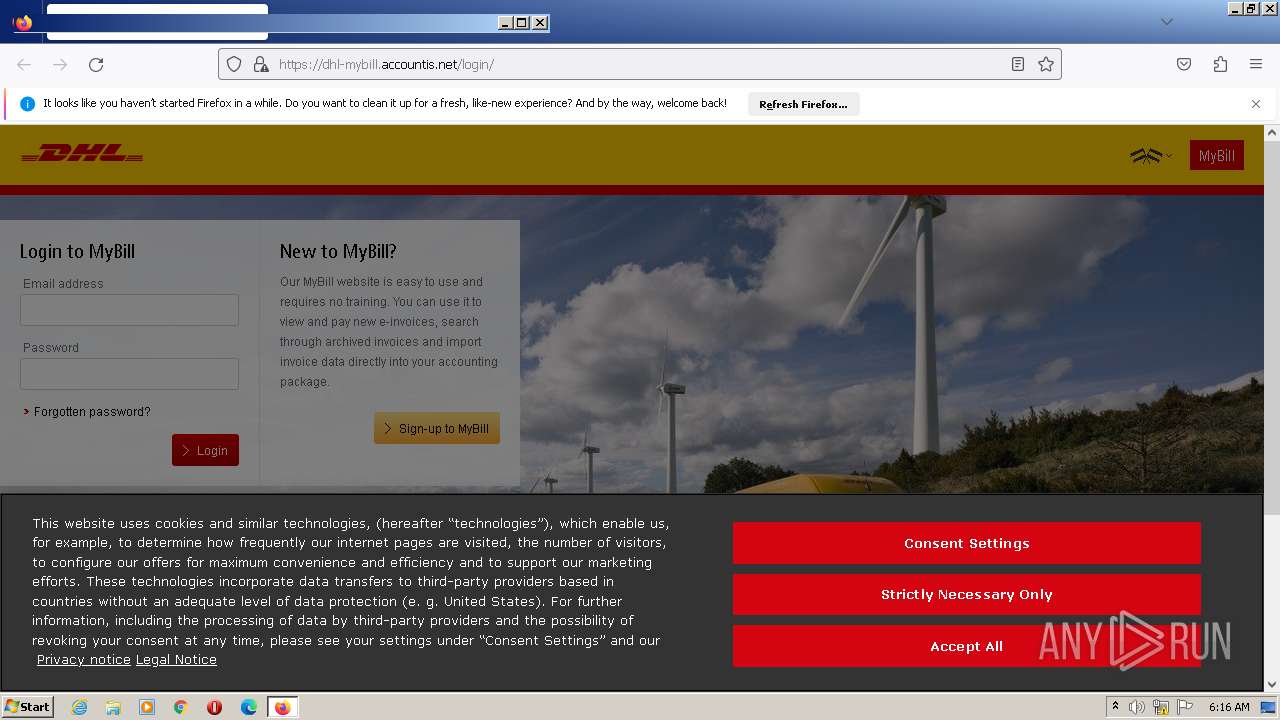
Task: Click the Login to MyBill heading
Action: click(77, 252)
